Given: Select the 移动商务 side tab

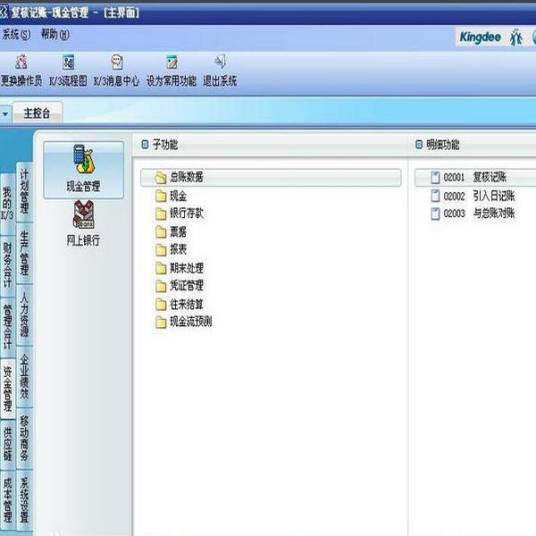Looking at the screenshot, I should pos(24,438).
